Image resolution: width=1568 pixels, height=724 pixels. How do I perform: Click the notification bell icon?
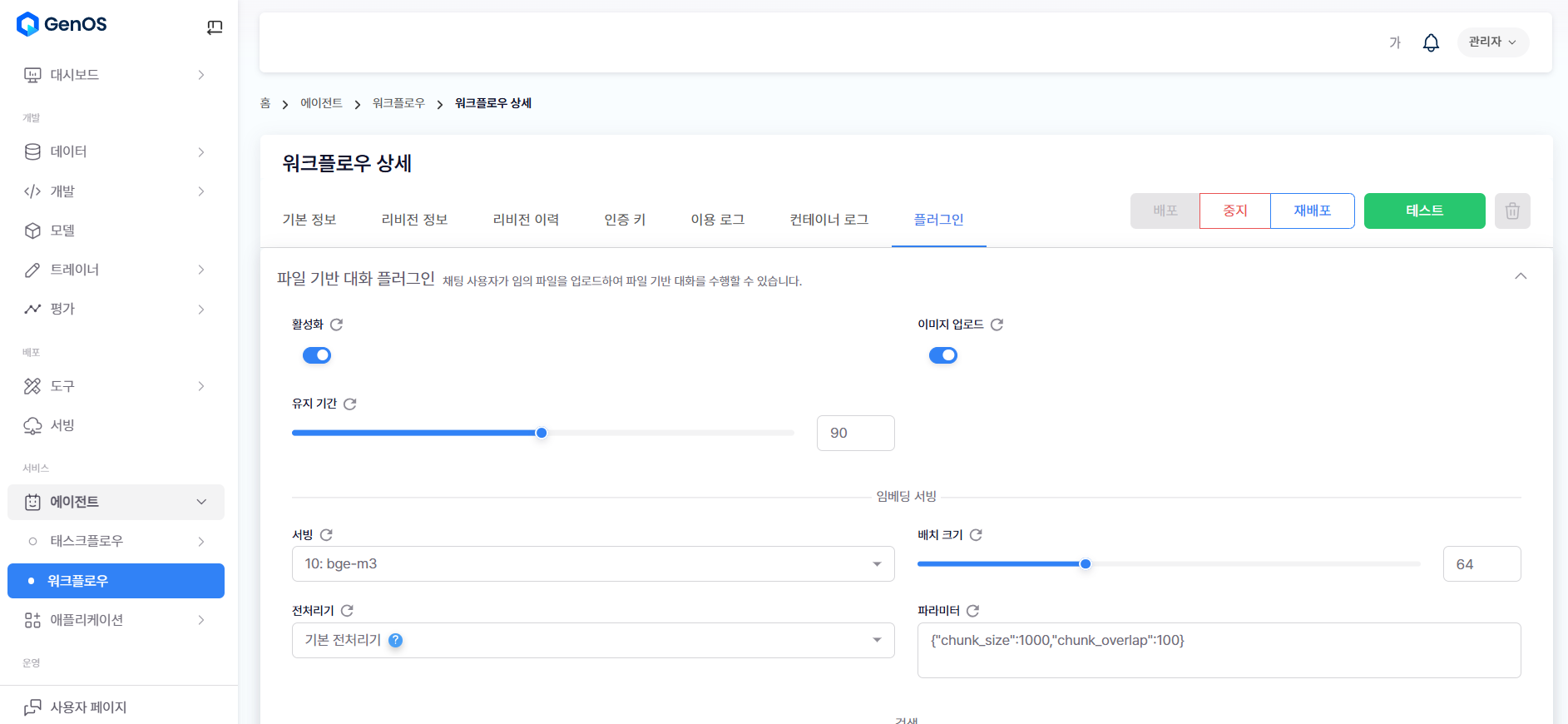[x=1430, y=42]
